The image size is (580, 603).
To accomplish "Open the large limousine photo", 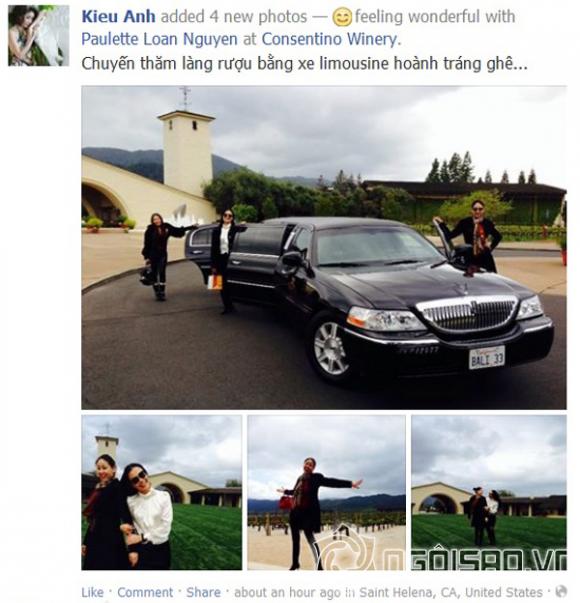I will coord(324,248).
